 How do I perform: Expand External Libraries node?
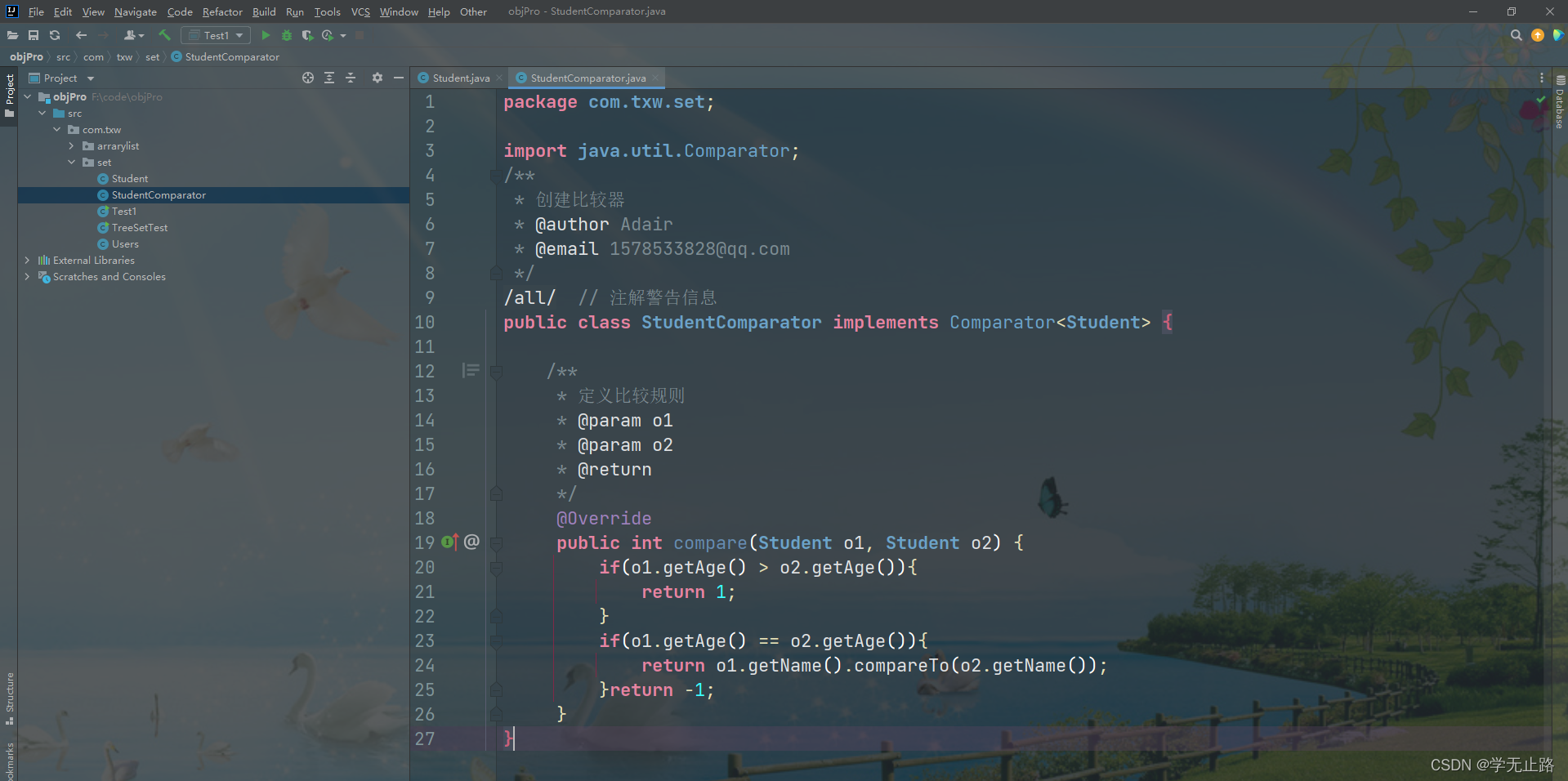pos(28,260)
